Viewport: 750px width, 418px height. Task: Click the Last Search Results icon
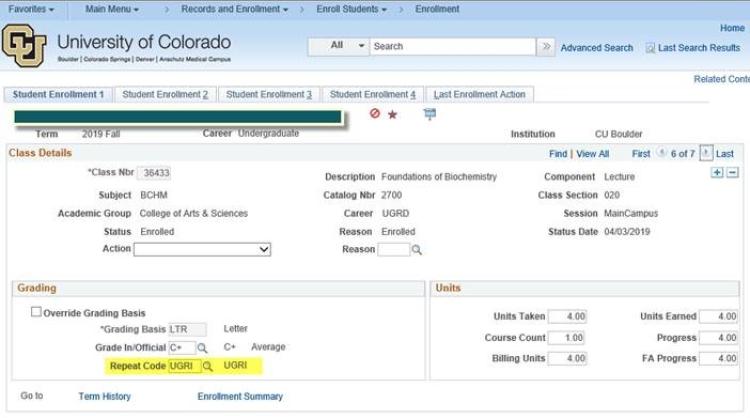650,48
